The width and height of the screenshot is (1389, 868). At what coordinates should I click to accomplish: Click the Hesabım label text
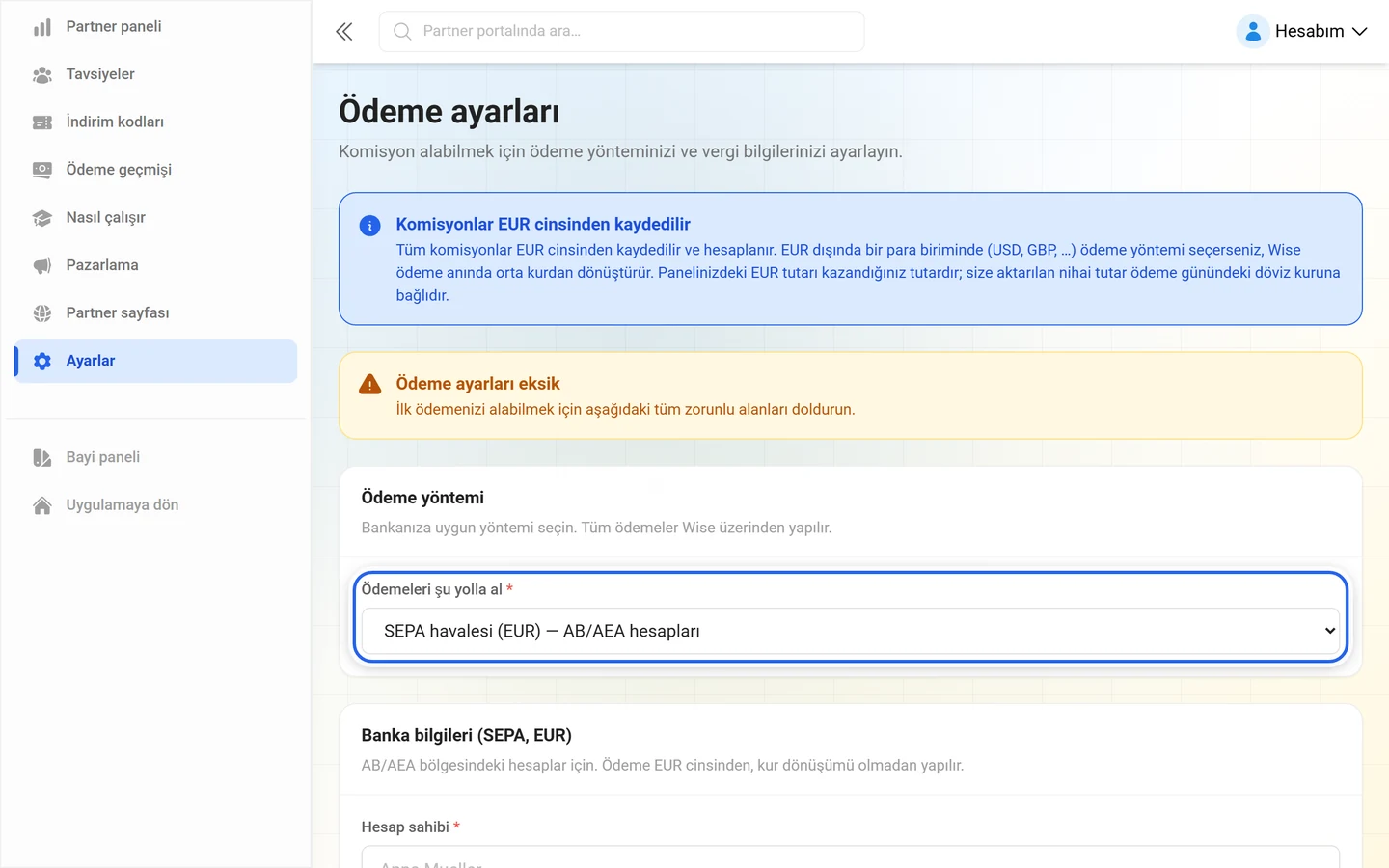tap(1310, 32)
